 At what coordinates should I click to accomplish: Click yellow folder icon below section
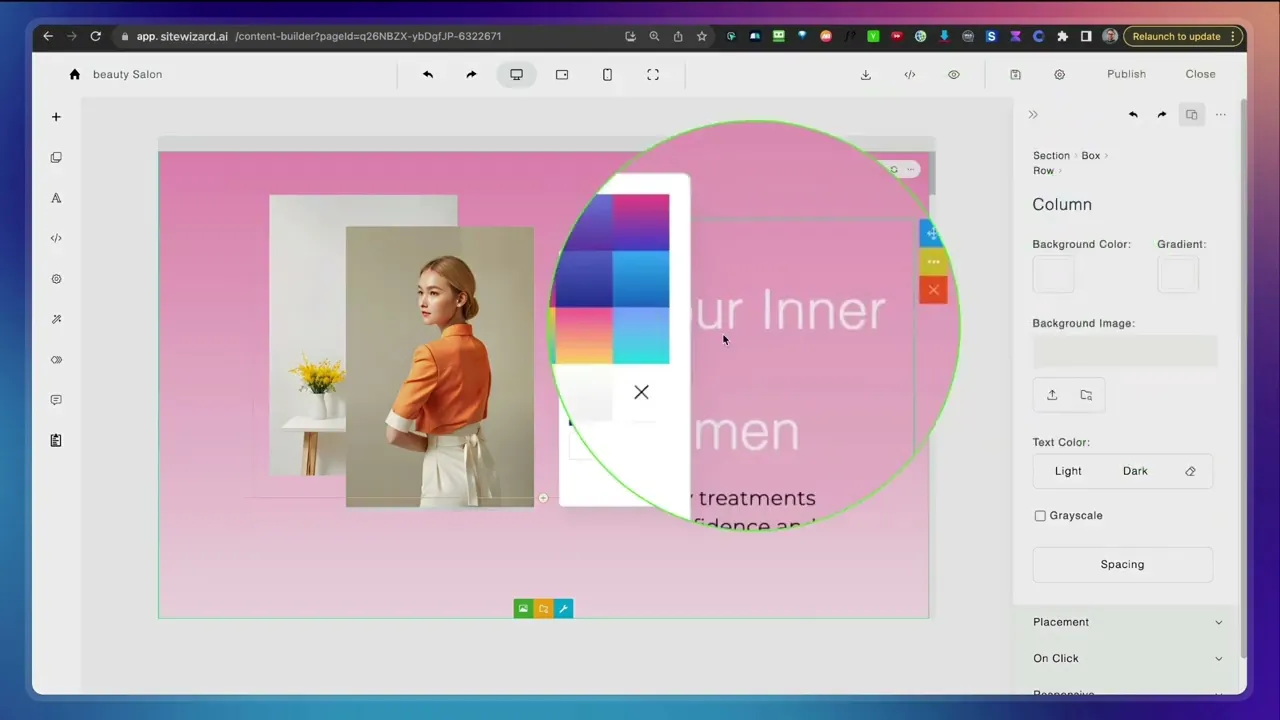(x=543, y=609)
